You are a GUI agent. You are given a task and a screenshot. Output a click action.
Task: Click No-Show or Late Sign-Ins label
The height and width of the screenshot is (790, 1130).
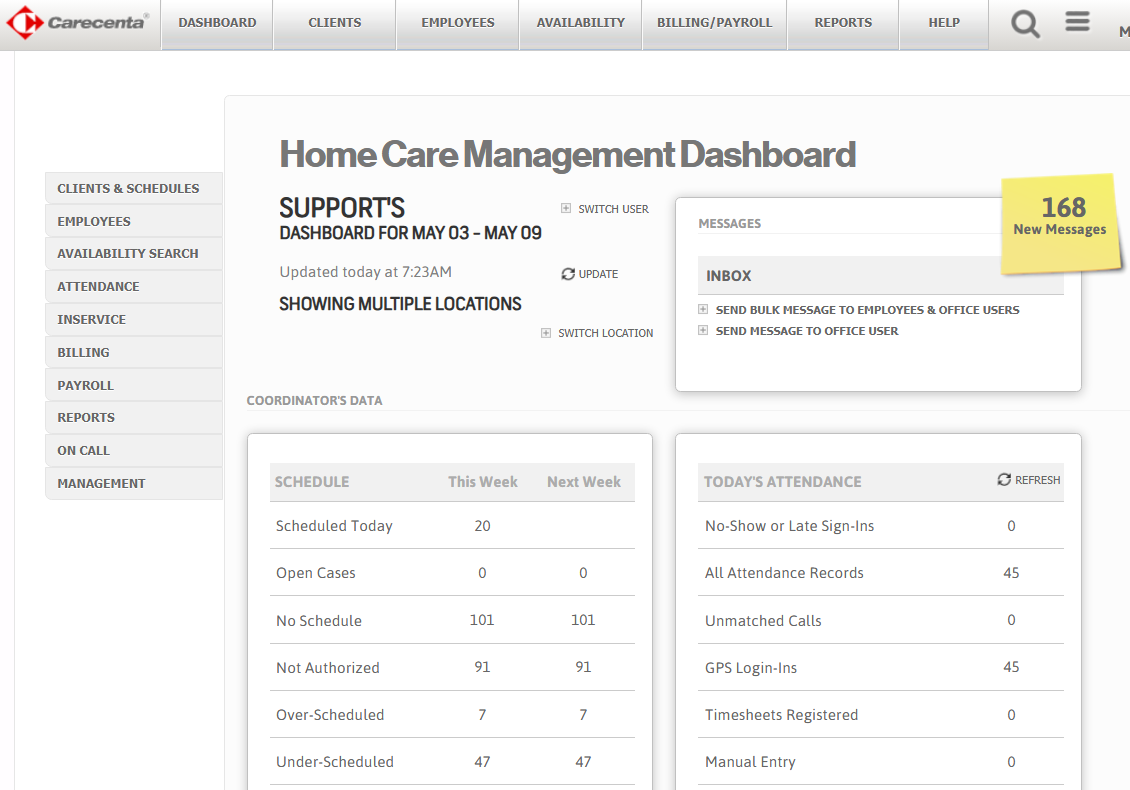point(789,526)
